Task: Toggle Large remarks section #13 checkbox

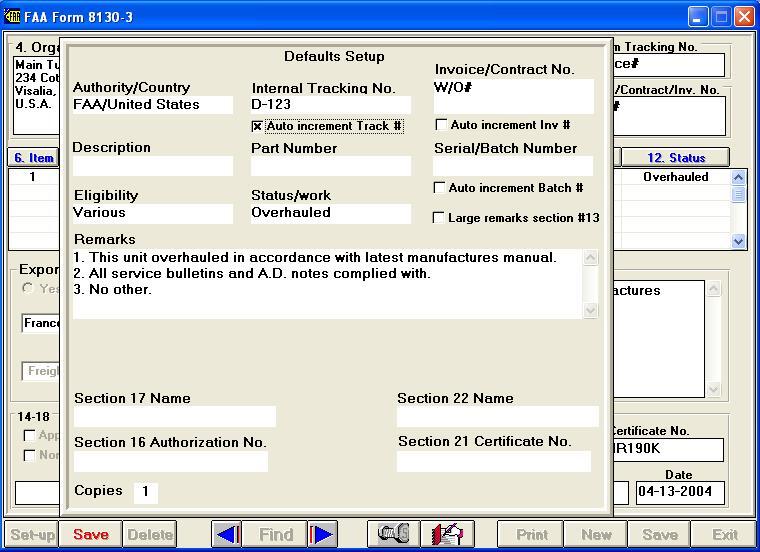Action: pos(438,218)
